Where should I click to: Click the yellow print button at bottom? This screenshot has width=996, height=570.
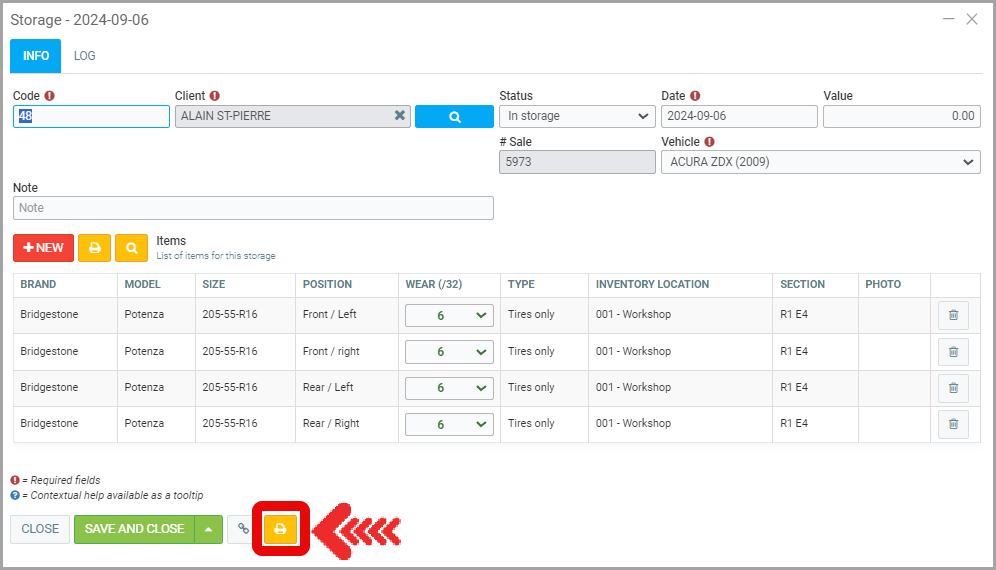[x=280, y=529]
